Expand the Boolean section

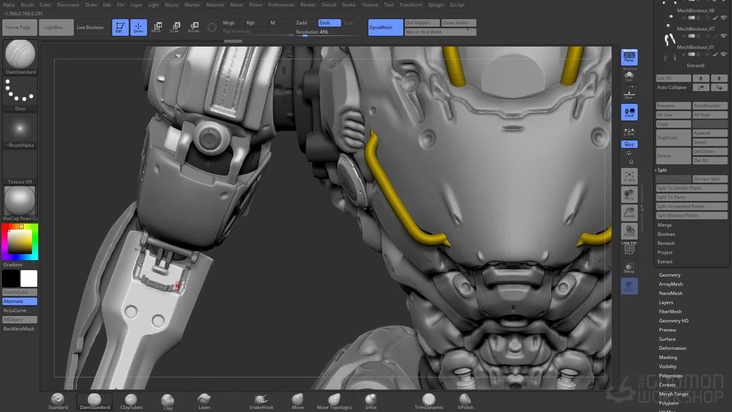(x=666, y=234)
